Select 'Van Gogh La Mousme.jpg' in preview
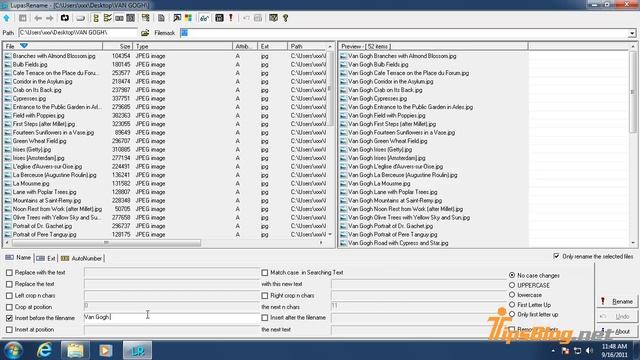This screenshot has height=360, width=640. pyautogui.click(x=379, y=183)
